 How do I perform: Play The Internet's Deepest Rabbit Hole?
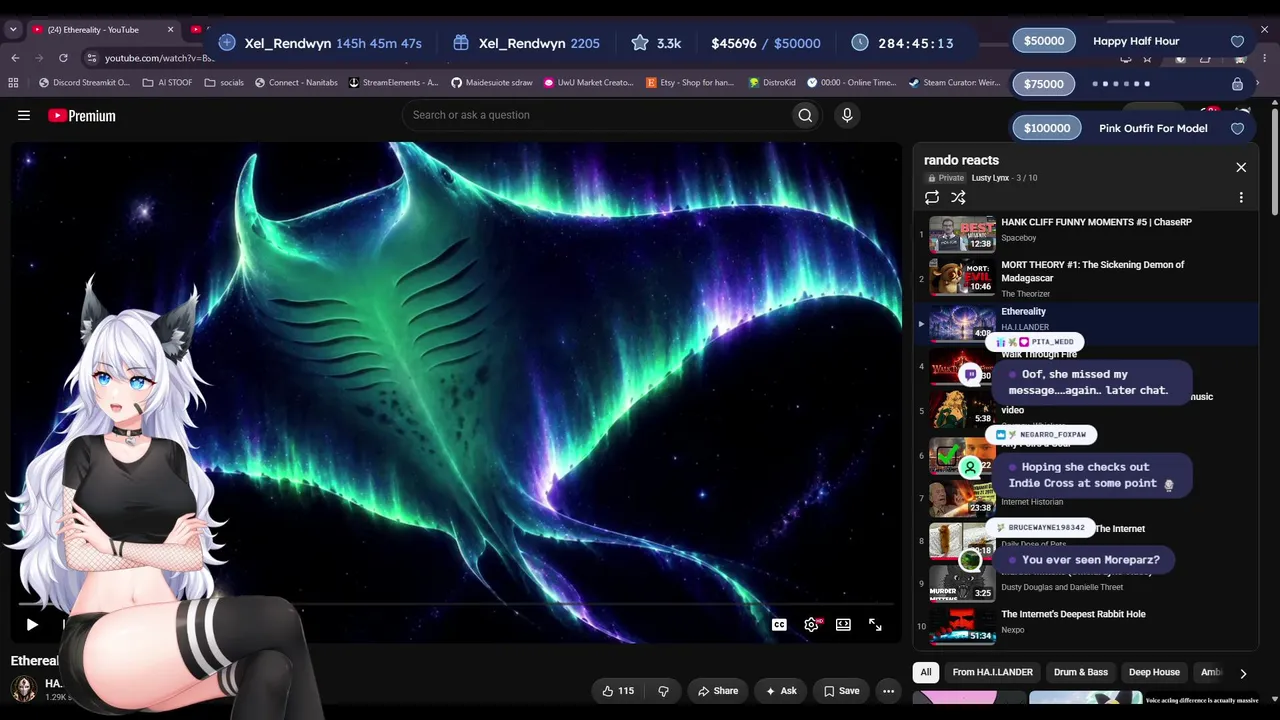[x=1073, y=614]
